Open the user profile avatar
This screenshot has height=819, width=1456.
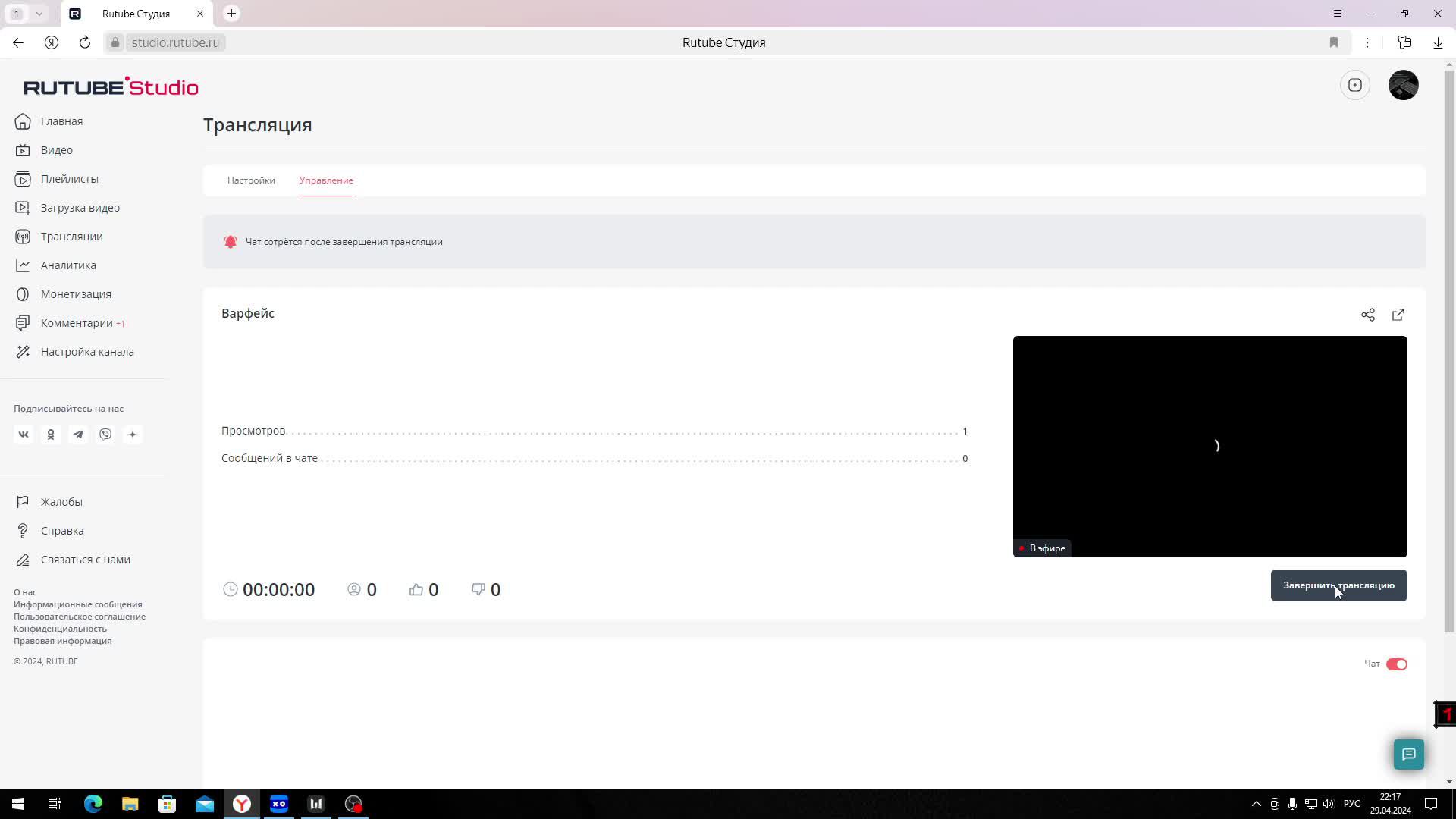point(1404,85)
